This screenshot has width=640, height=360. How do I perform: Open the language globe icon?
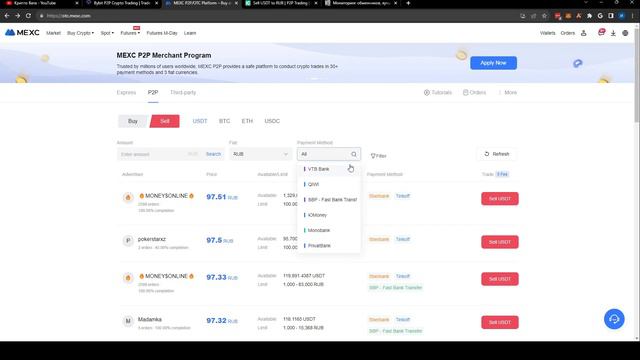tap(625, 33)
